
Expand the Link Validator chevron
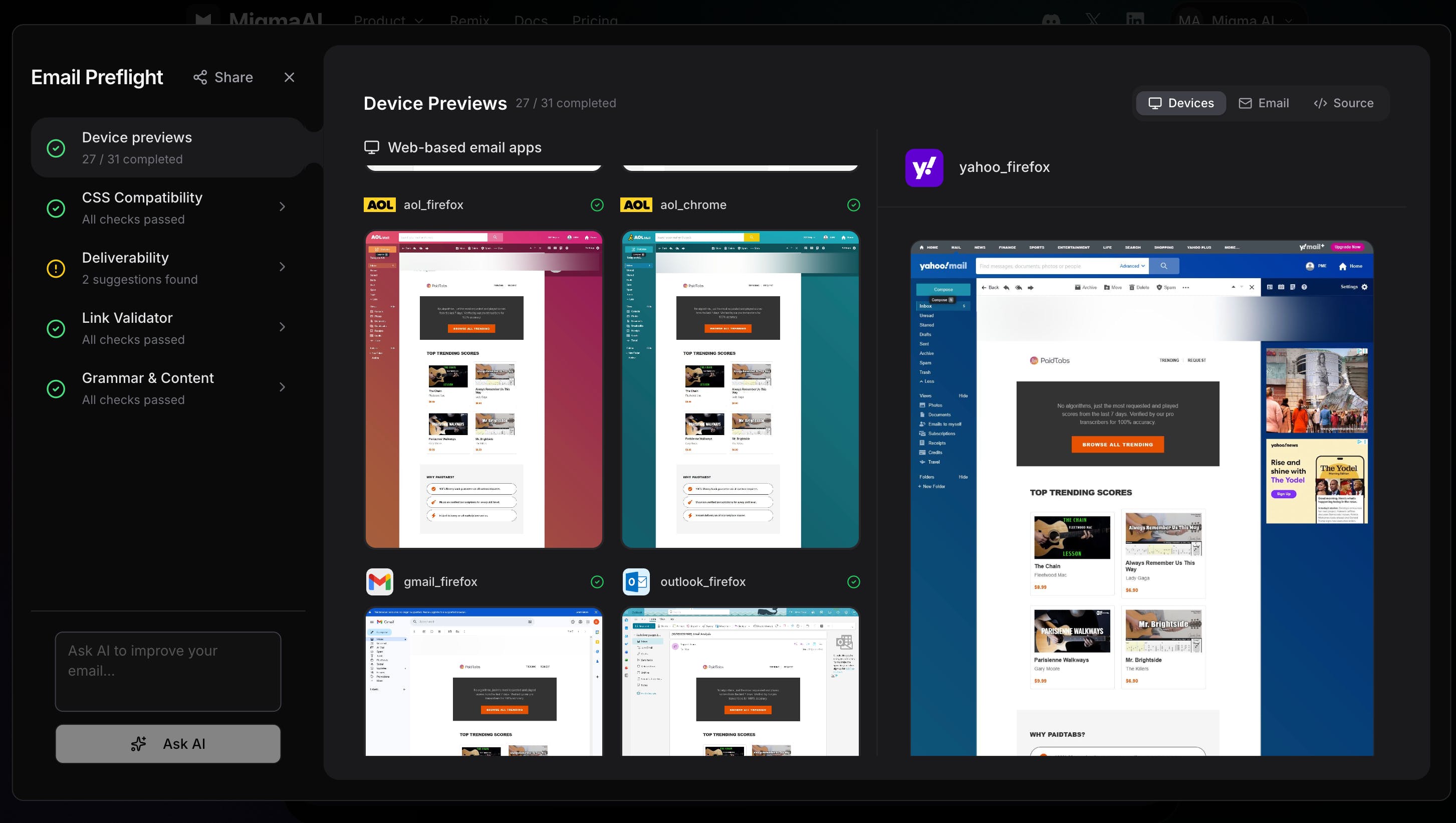coord(282,327)
